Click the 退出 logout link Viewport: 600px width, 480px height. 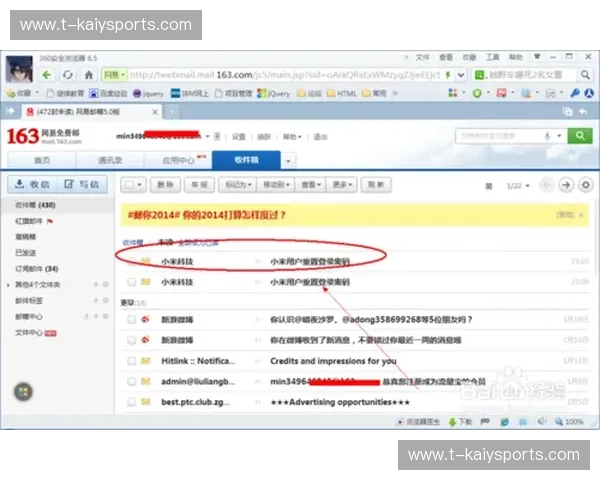pos(320,137)
